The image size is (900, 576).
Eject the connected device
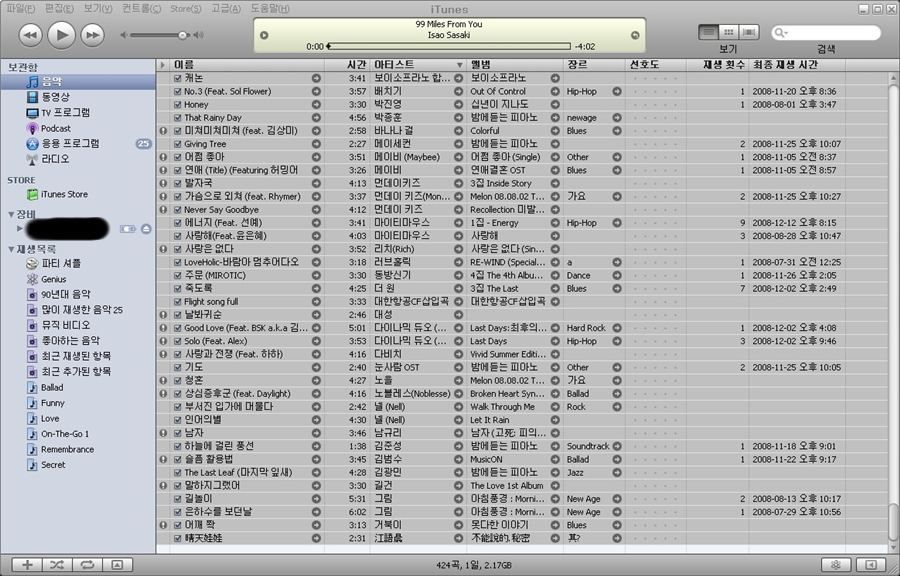click(x=146, y=228)
